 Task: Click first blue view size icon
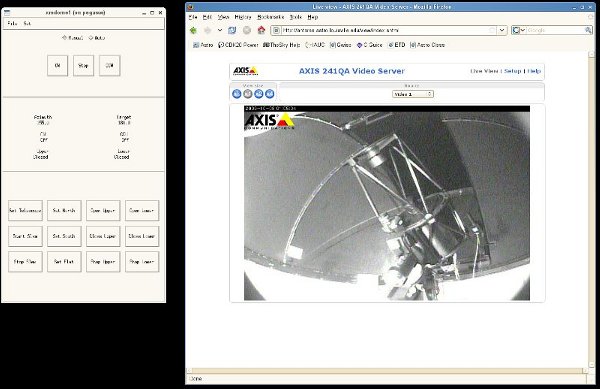[x=237, y=94]
